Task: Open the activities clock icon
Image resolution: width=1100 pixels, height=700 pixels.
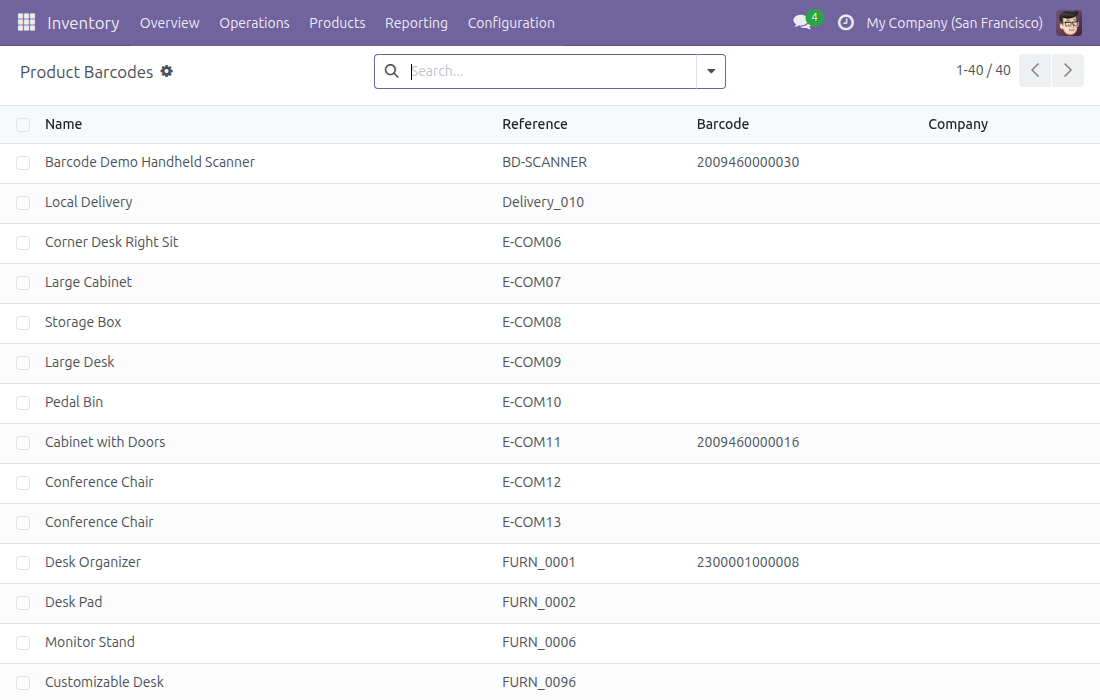Action: tap(845, 22)
